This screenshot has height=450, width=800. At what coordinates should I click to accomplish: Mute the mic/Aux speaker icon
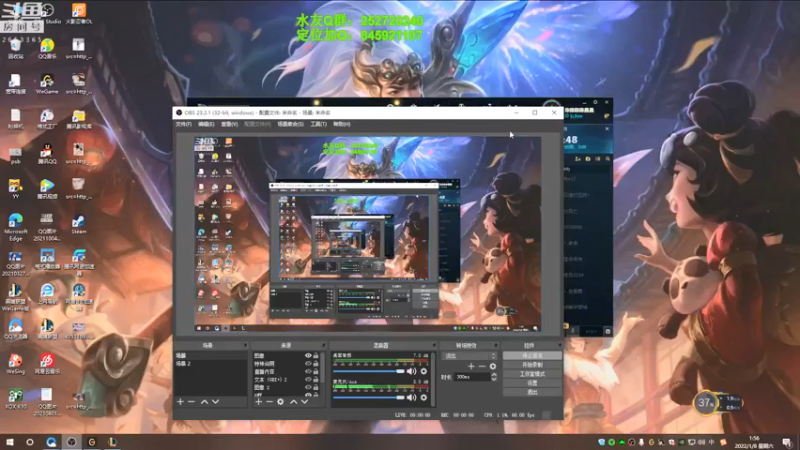tap(412, 397)
